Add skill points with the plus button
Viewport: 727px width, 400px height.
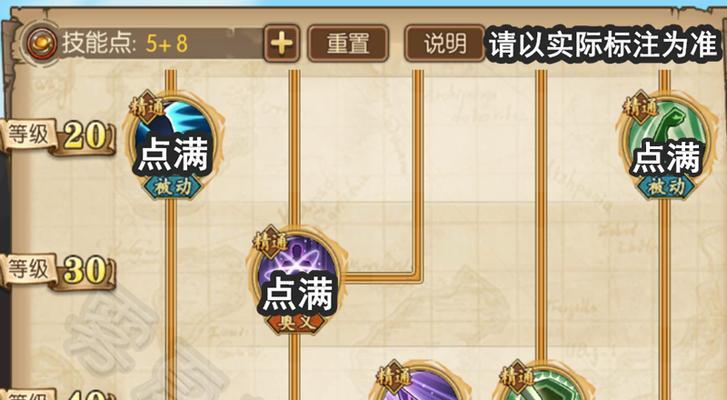point(281,44)
